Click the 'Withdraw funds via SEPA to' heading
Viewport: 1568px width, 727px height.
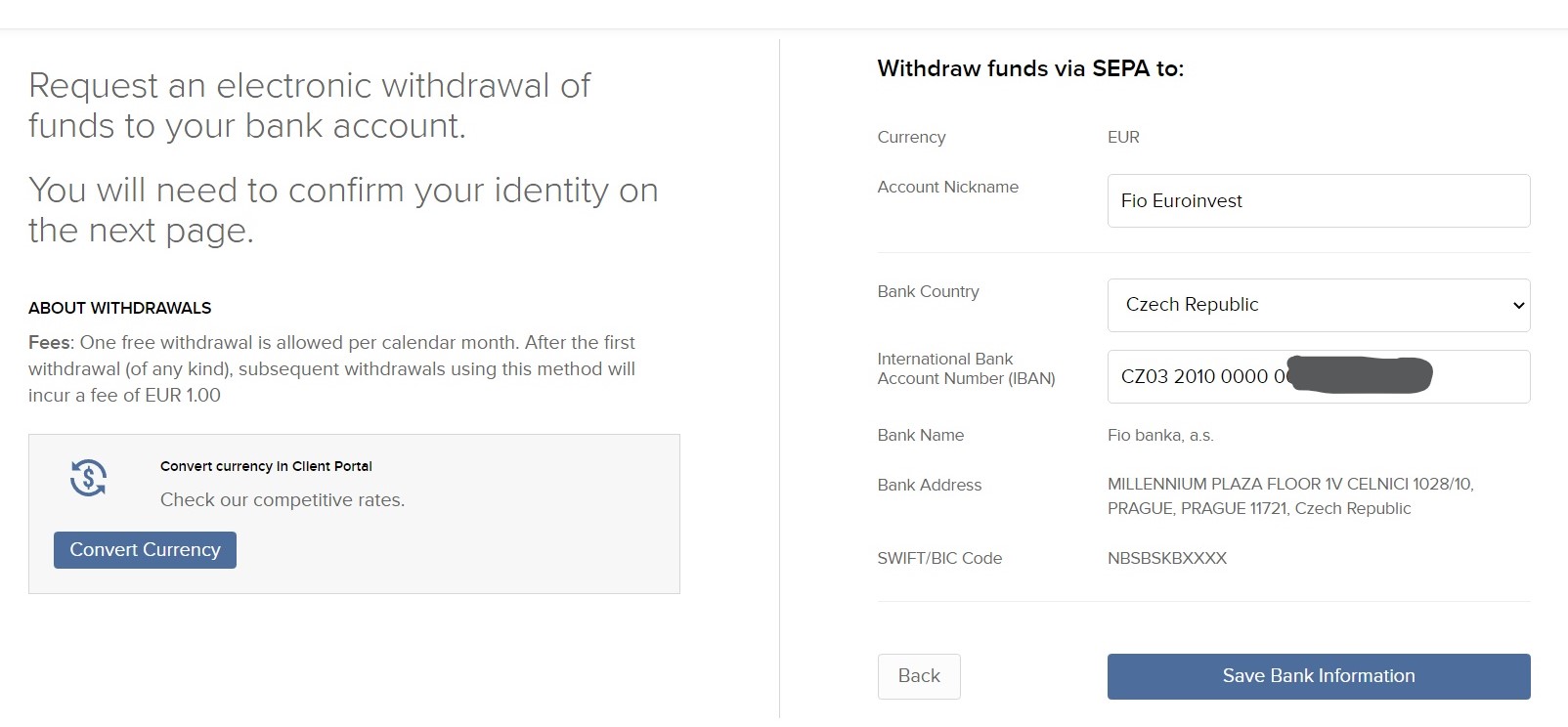1030,68
